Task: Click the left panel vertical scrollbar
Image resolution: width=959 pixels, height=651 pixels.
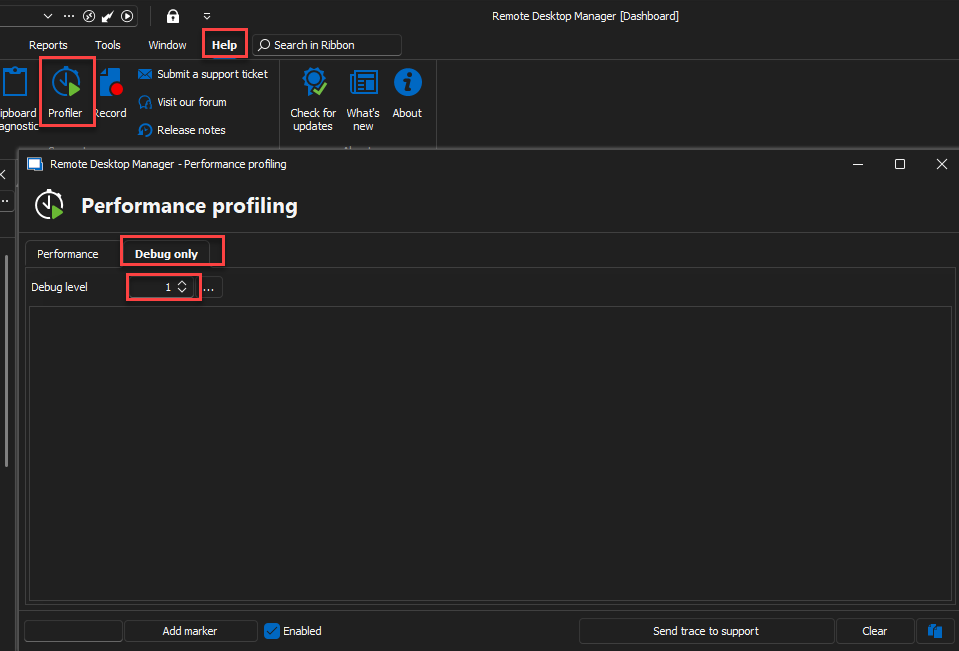Action: tap(6, 361)
